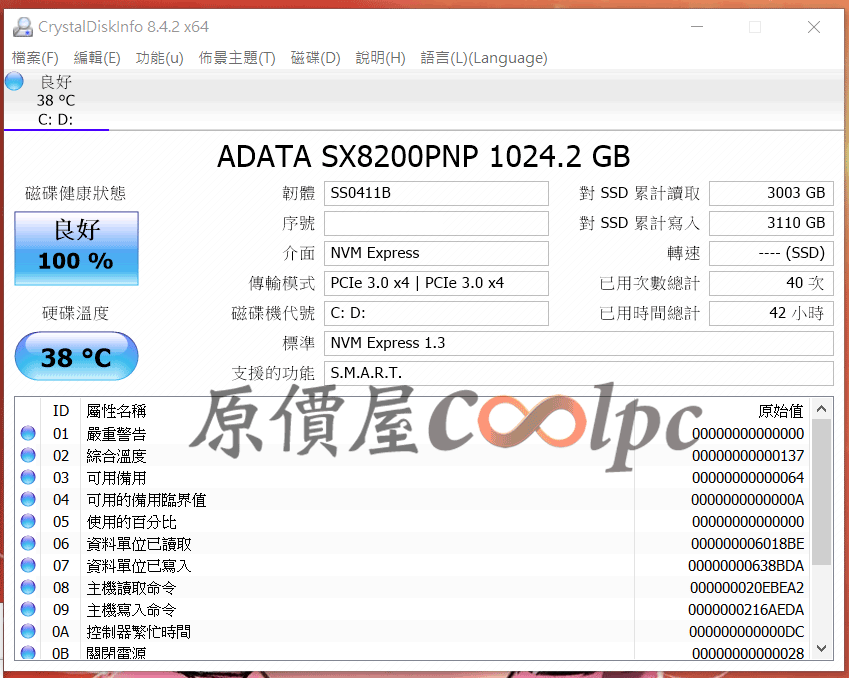849x678 pixels.
Task: Select attribute row 主機寫入命令
Action: (413, 609)
